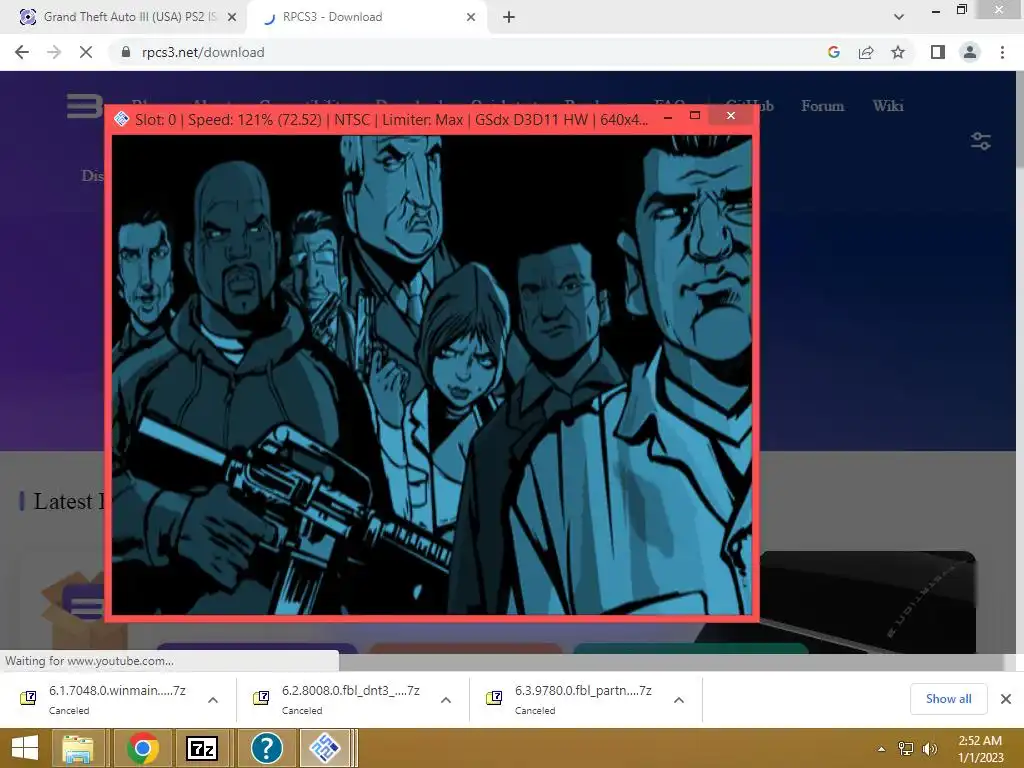Open the Chrome three-dot menu
This screenshot has height=768, width=1024.
pyautogui.click(x=1002, y=52)
